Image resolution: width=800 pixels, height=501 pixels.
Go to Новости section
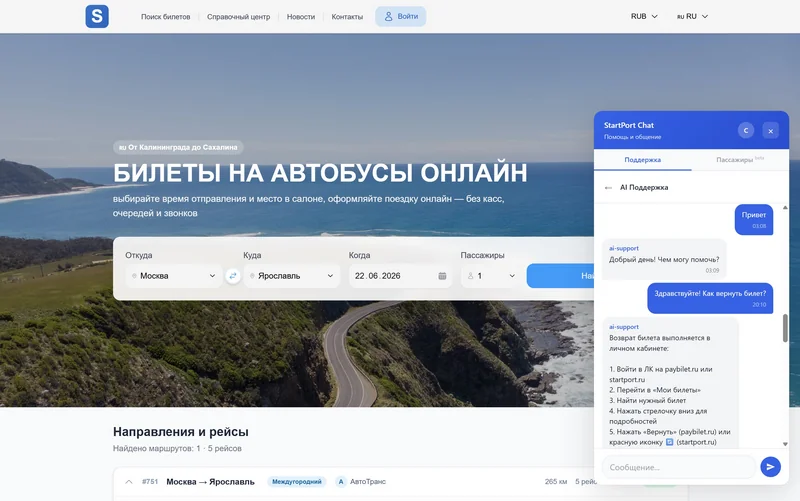301,17
